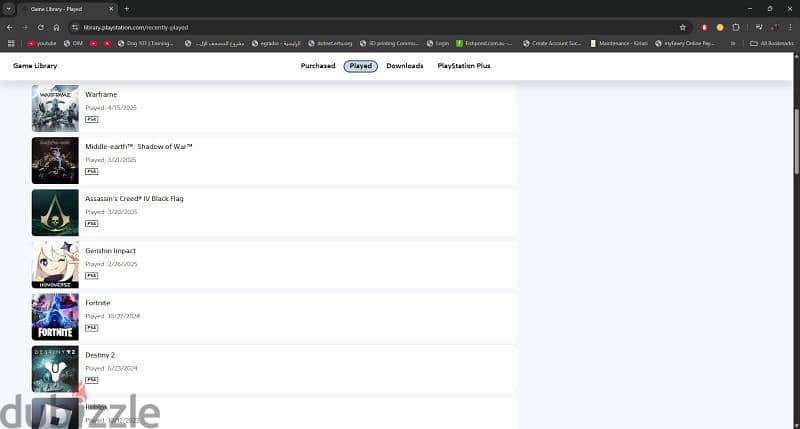Click the Fortnite cover thumbnail
800x429 pixels.
click(55, 317)
